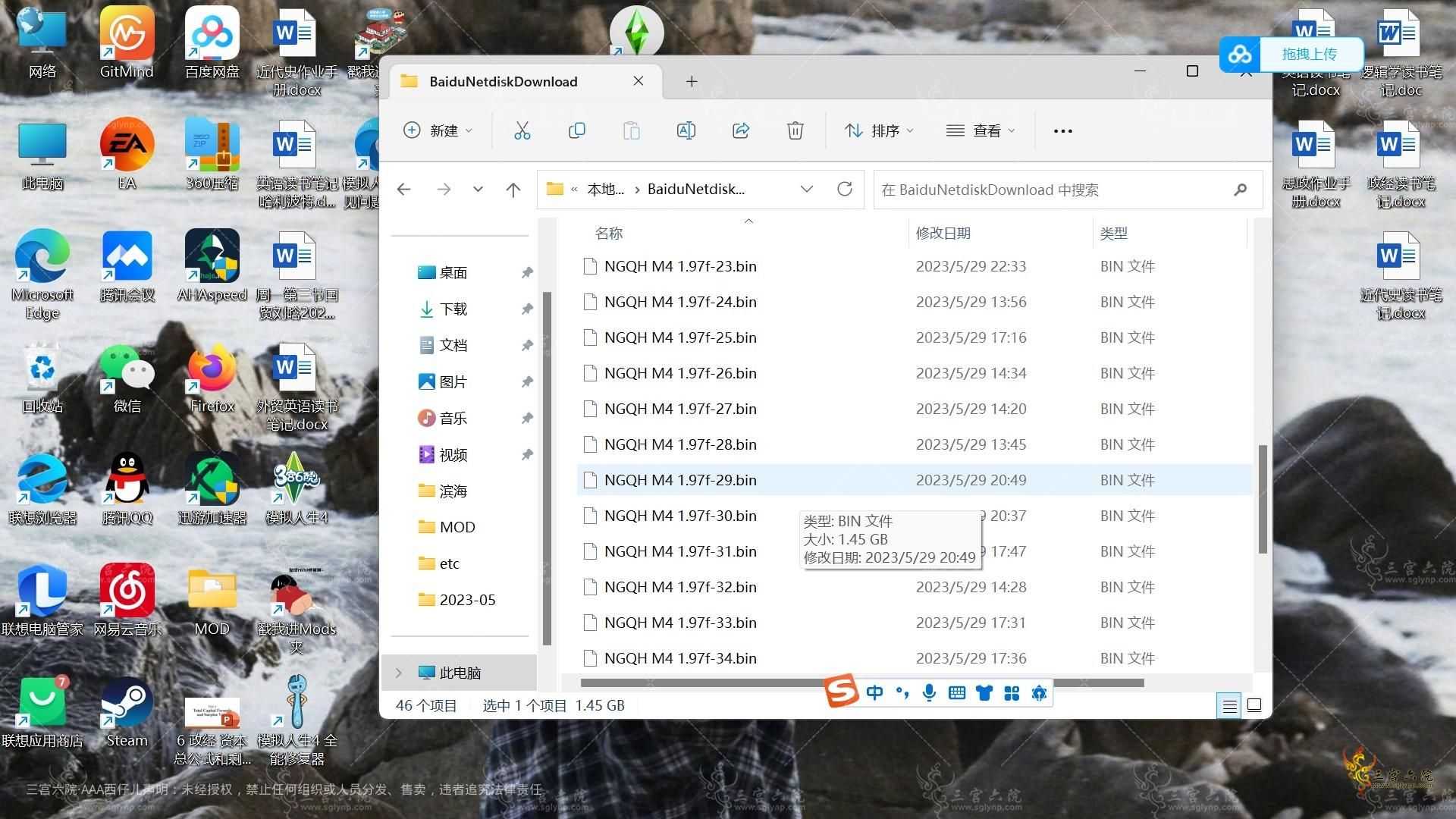The image size is (1456, 819).
Task: Expand 此电脑 tree node
Action: pyautogui.click(x=399, y=673)
